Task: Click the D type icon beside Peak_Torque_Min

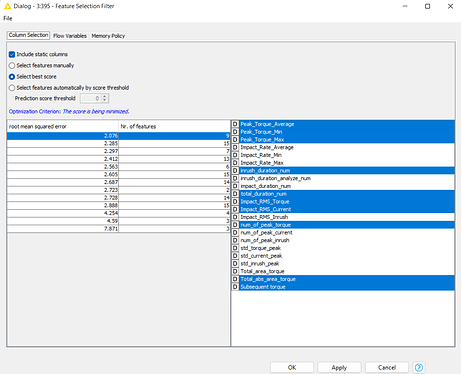Action: point(235,132)
